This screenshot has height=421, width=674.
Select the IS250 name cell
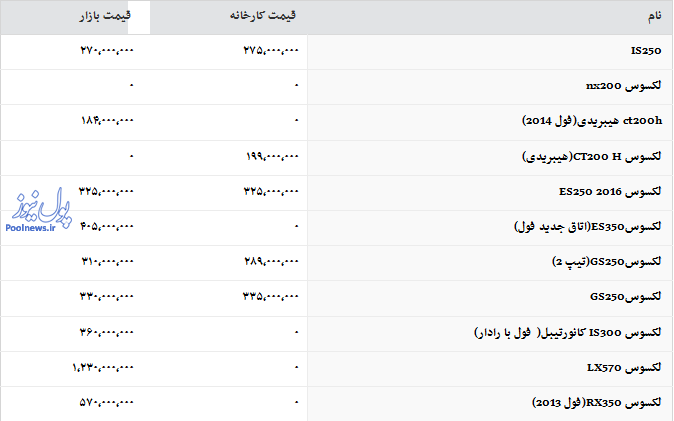click(x=646, y=51)
